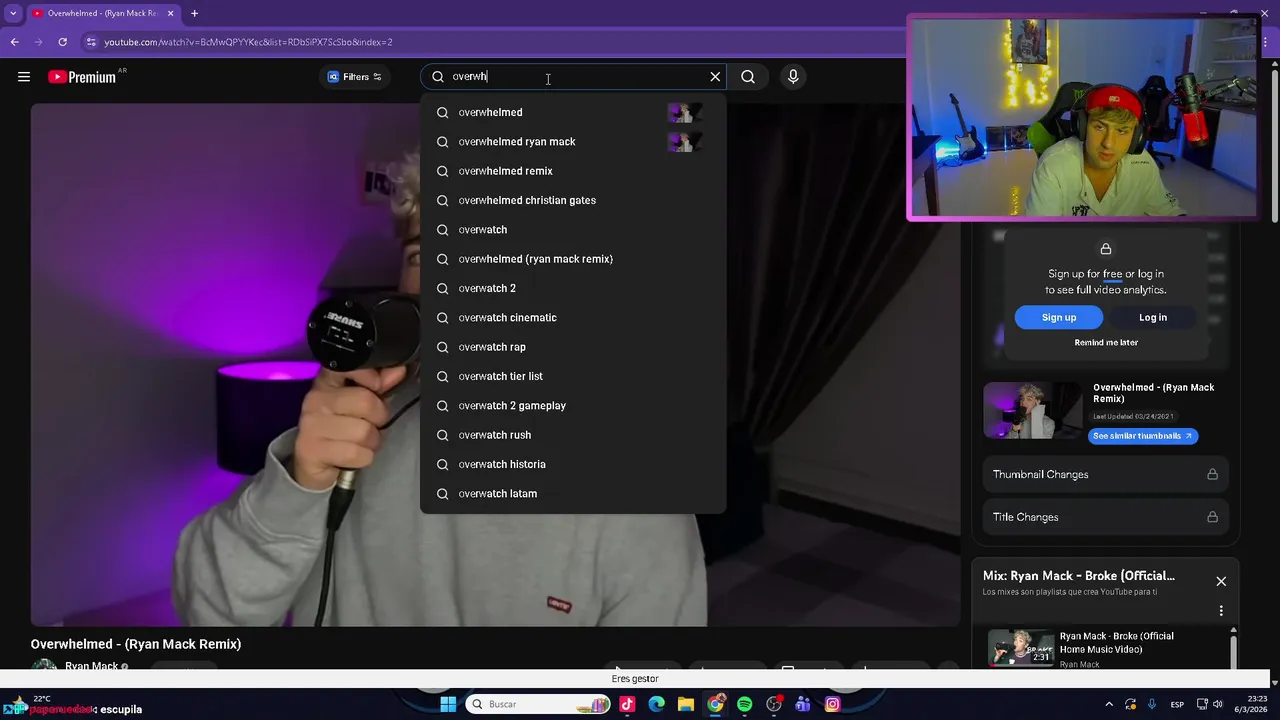Click the lock icon on Thumbnail Changes
The height and width of the screenshot is (720, 1280).
1212,474
